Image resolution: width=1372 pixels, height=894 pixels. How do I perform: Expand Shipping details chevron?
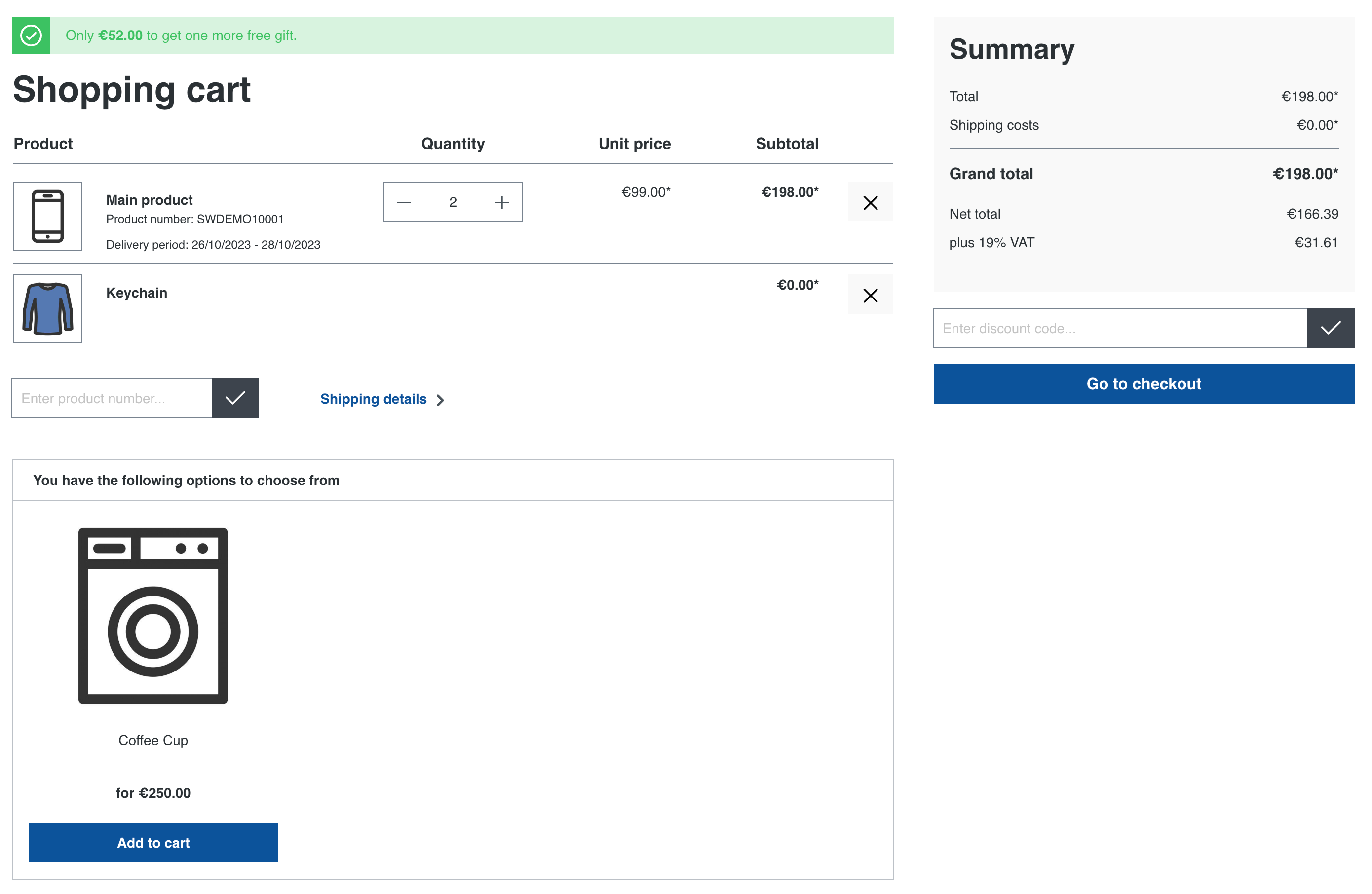pos(440,400)
